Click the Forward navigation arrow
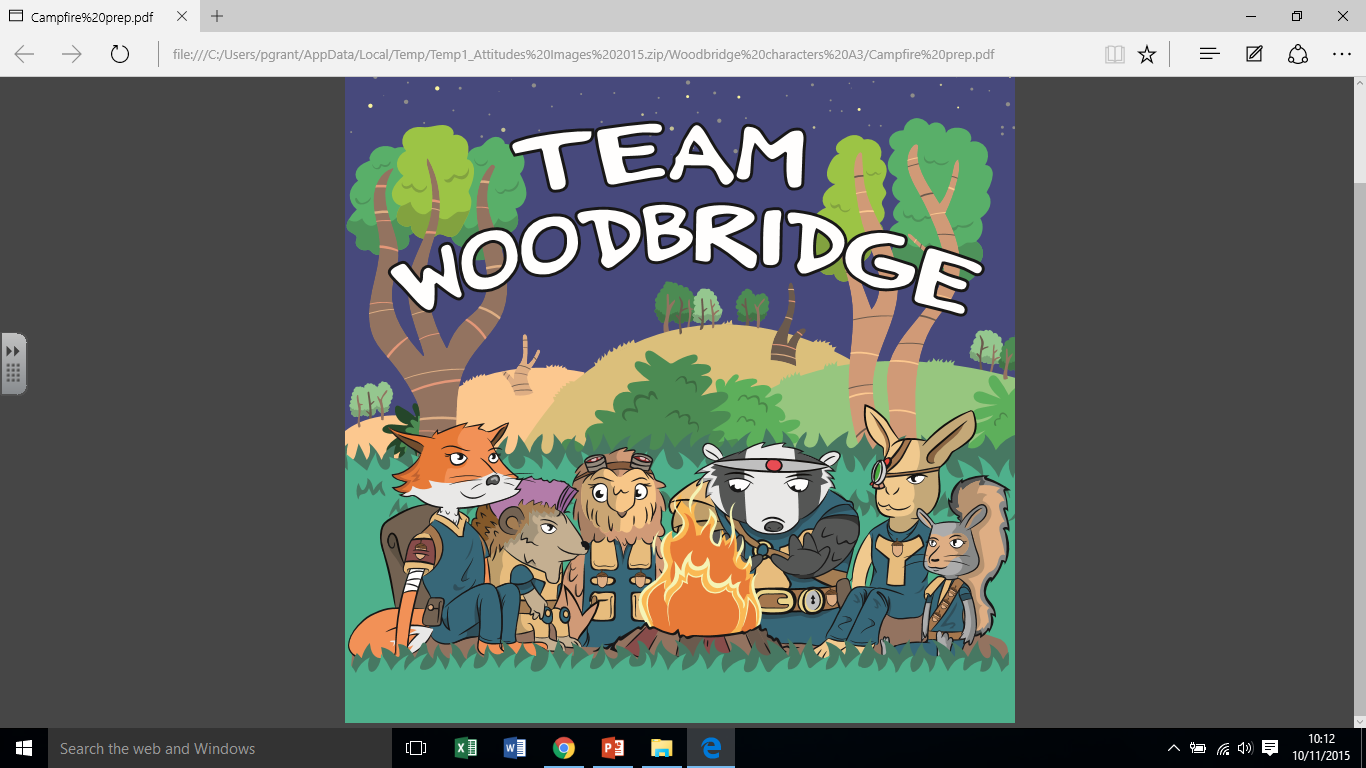Image resolution: width=1366 pixels, height=768 pixels. click(x=72, y=54)
